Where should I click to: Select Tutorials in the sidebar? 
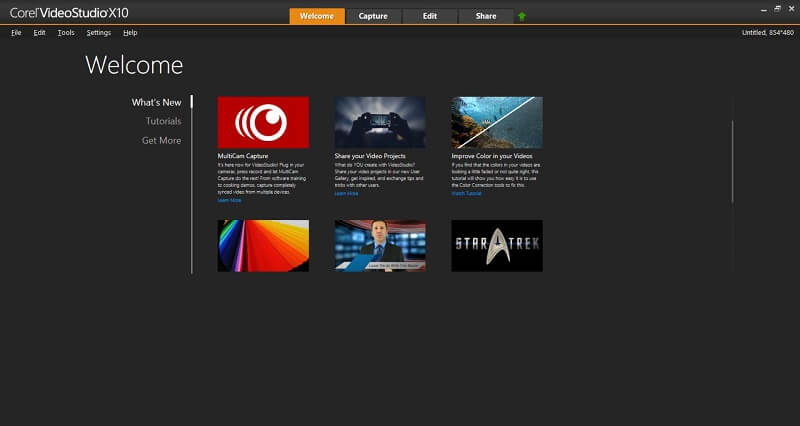tap(163, 121)
